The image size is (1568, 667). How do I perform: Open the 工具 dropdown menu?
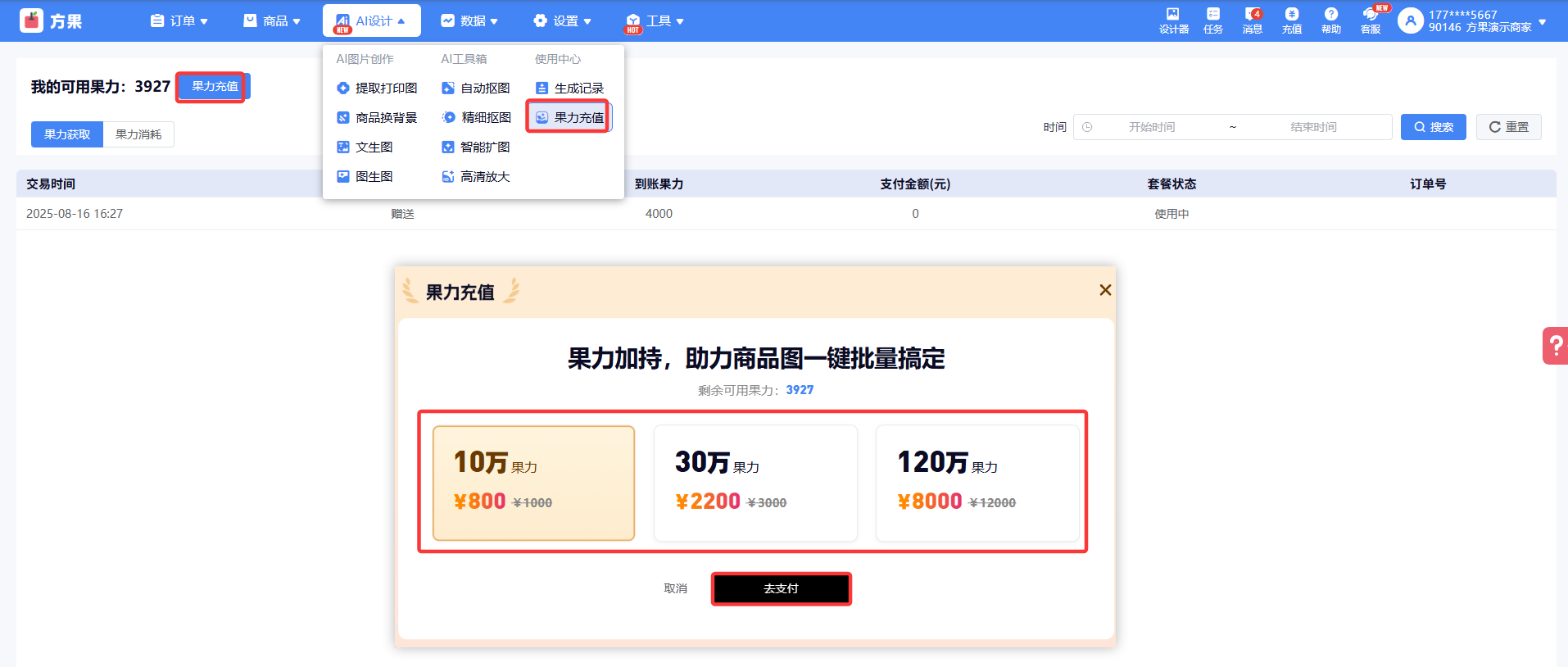coord(655,20)
